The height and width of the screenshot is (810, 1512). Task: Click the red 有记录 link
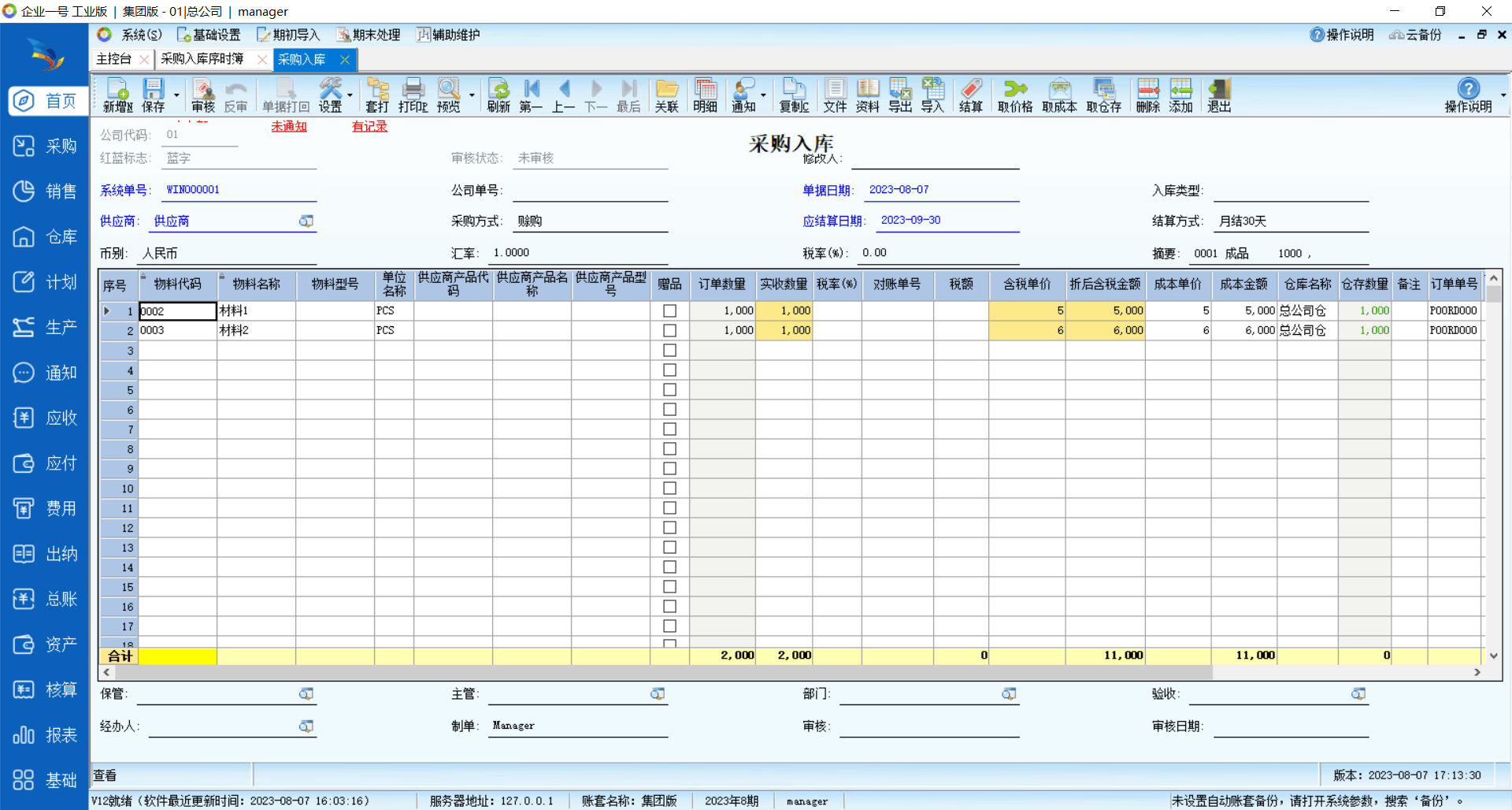pos(369,127)
